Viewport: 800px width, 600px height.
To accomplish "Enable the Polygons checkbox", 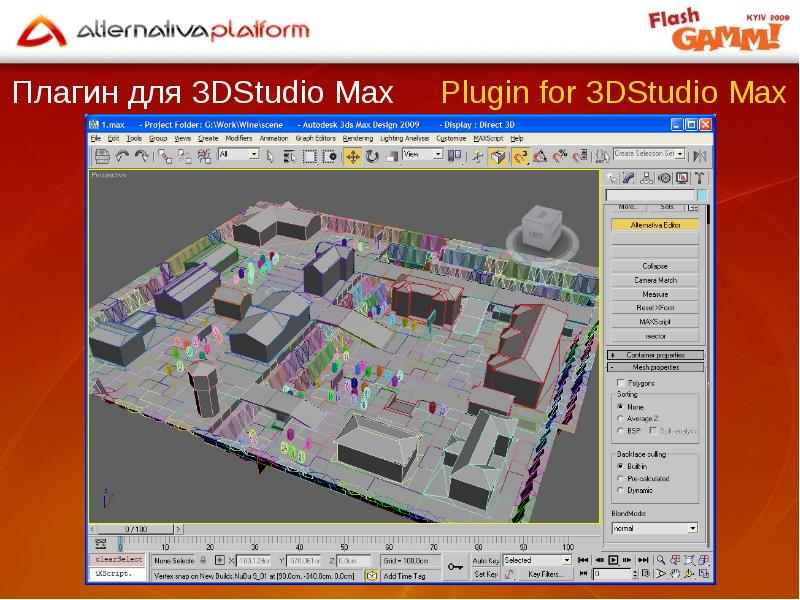I will click(x=620, y=383).
